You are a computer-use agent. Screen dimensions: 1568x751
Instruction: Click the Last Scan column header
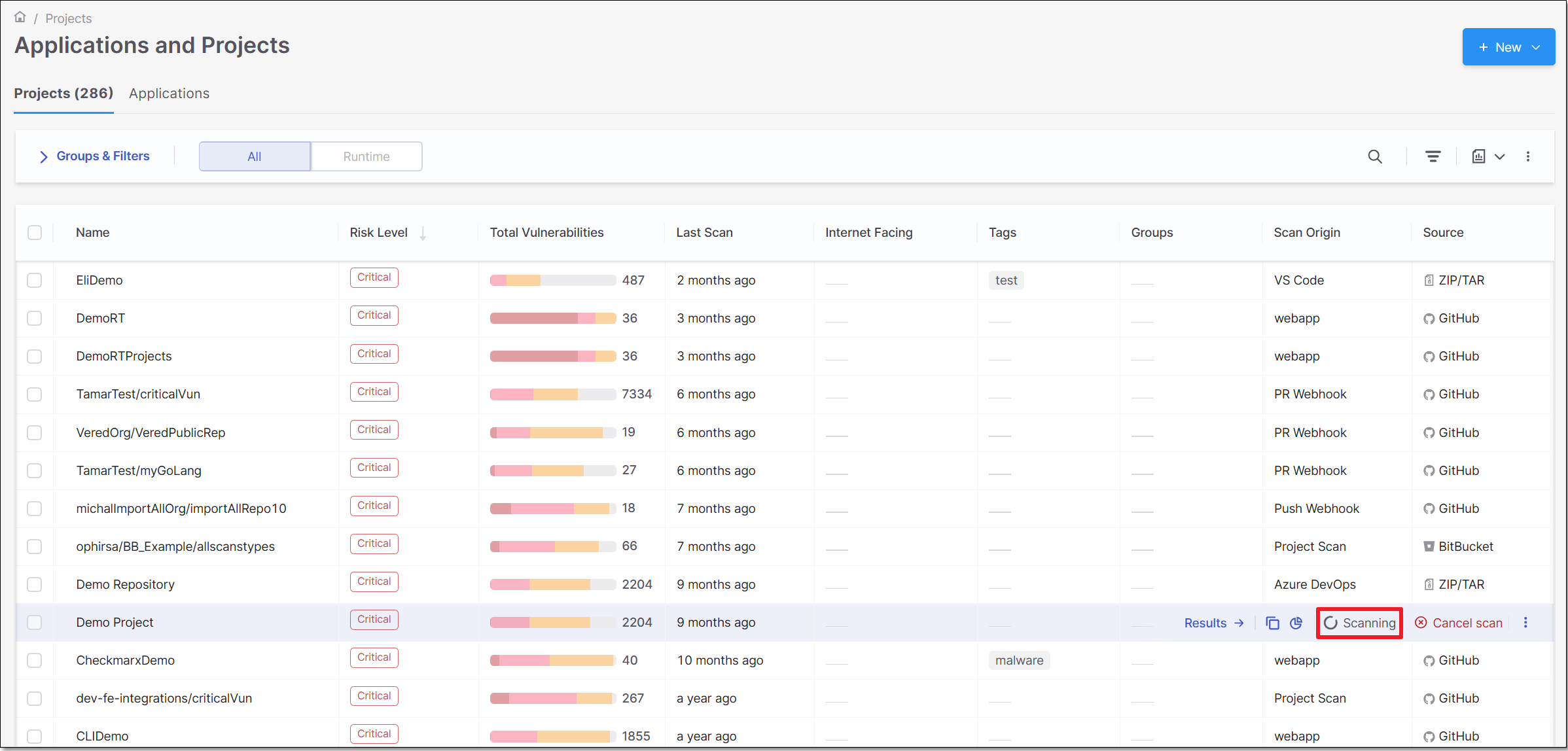tap(705, 233)
